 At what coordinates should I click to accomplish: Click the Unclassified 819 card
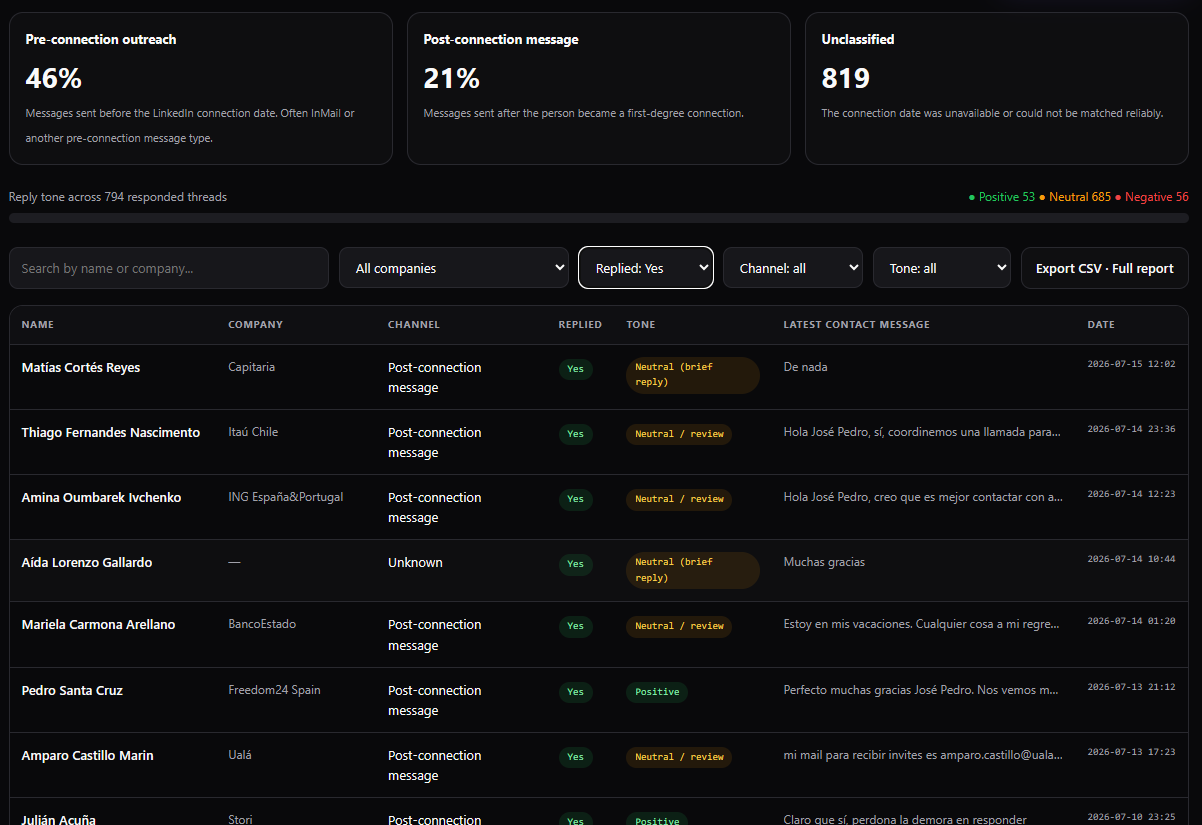[997, 88]
